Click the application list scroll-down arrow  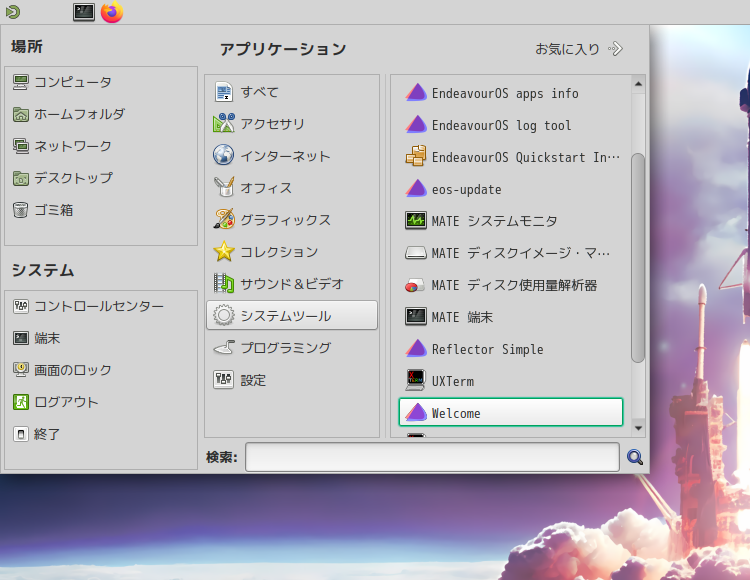[638, 428]
